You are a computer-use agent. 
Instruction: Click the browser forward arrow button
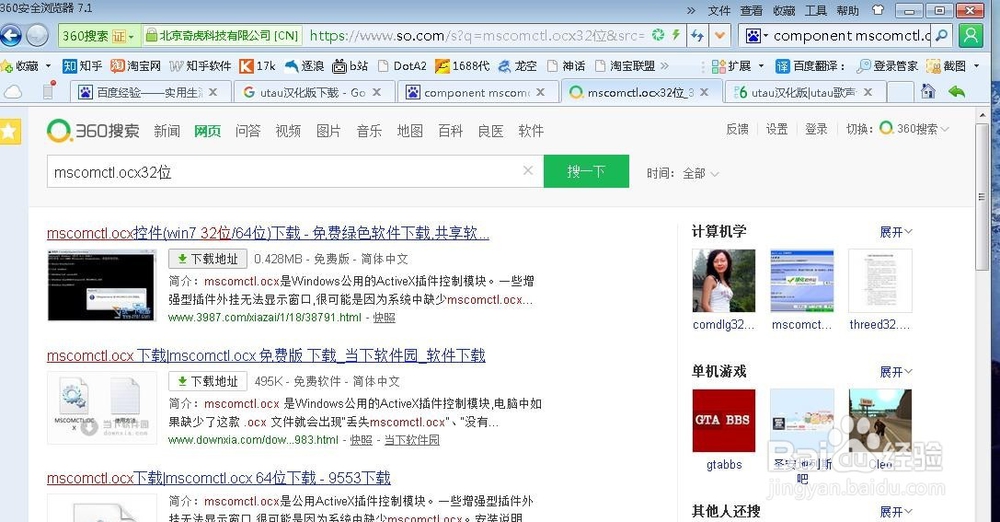click(x=37, y=36)
